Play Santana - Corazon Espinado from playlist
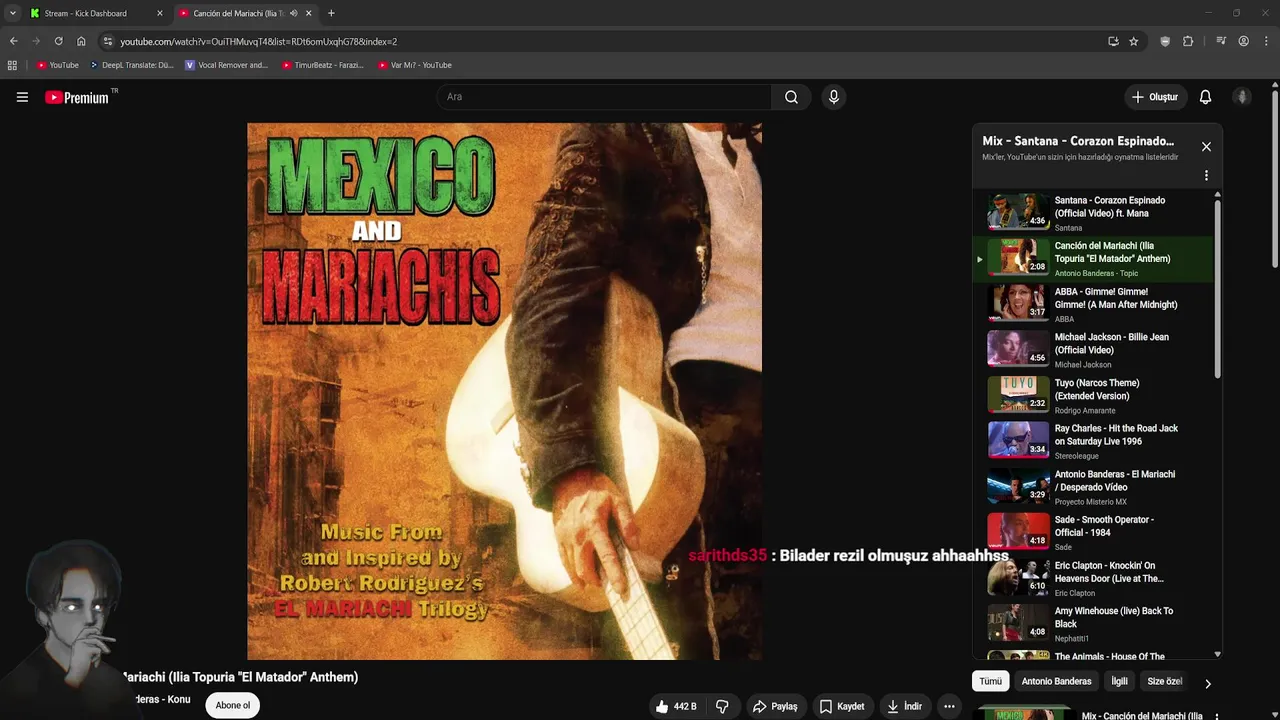 click(x=1094, y=212)
